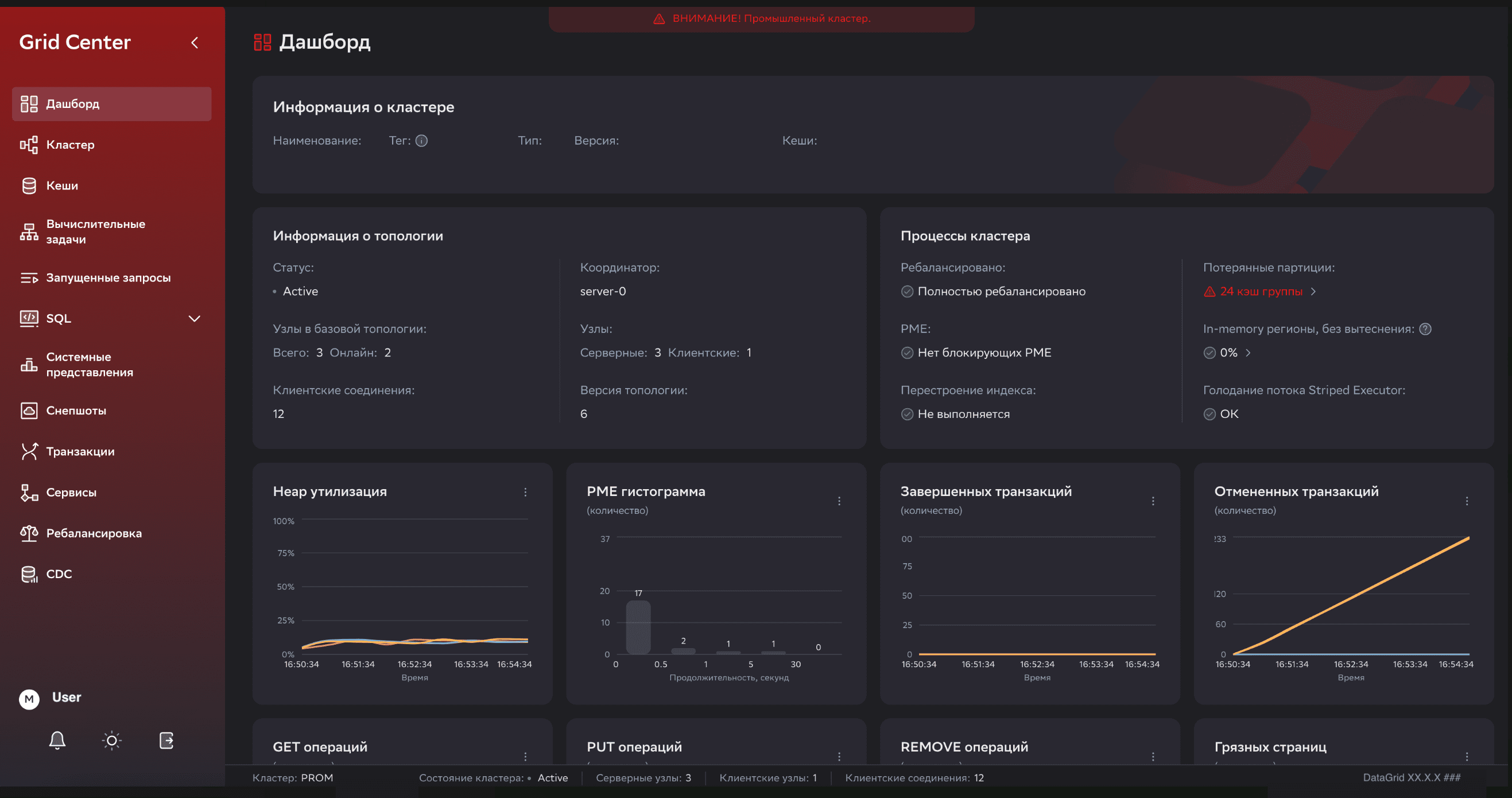Open the CDC page
This screenshot has height=798, width=1512.
[x=59, y=574]
